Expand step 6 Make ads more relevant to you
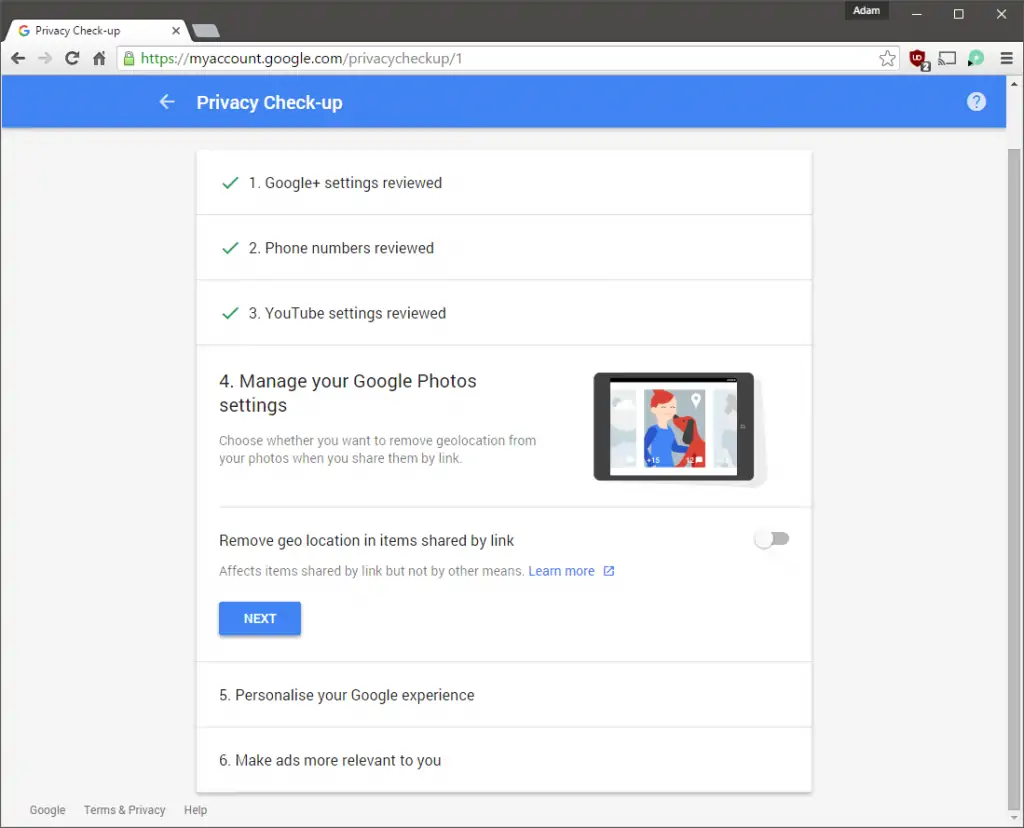 click(504, 760)
